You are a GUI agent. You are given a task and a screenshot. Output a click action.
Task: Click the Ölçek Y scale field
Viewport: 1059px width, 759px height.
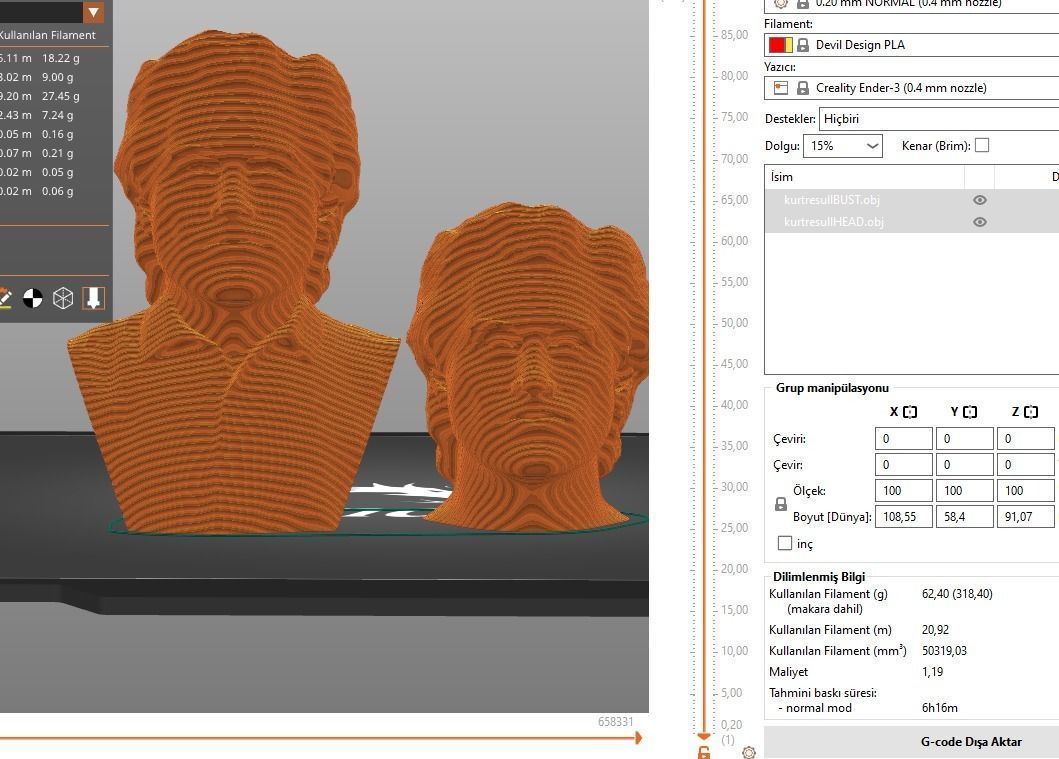[x=964, y=491]
